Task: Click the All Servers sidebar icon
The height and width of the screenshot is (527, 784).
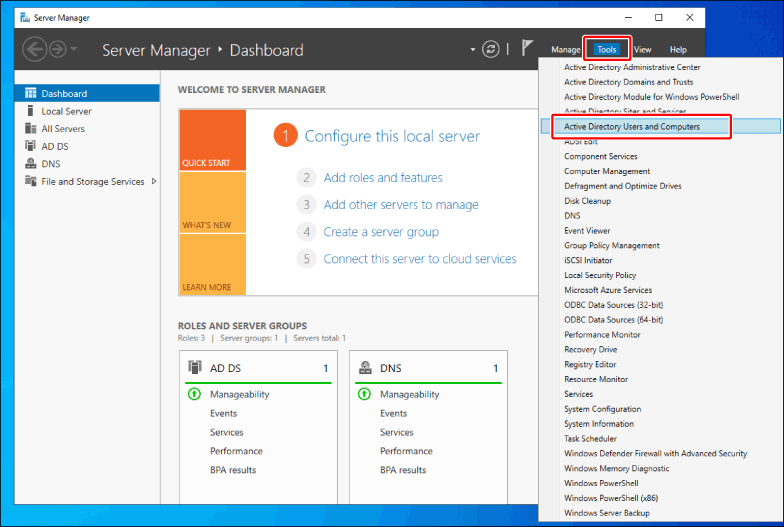Action: click(30, 128)
